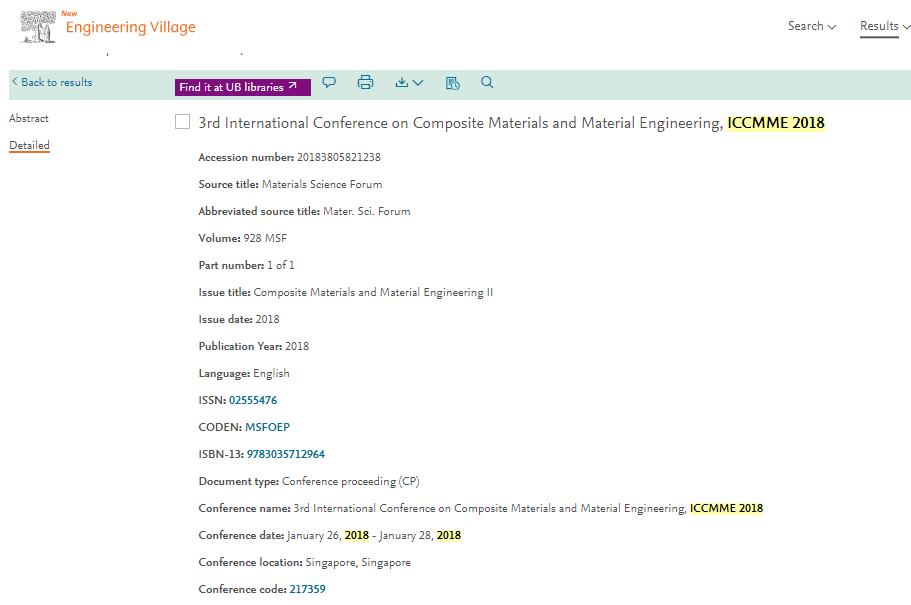
Task: Click the saved records clock icon
Action: click(x=453, y=83)
